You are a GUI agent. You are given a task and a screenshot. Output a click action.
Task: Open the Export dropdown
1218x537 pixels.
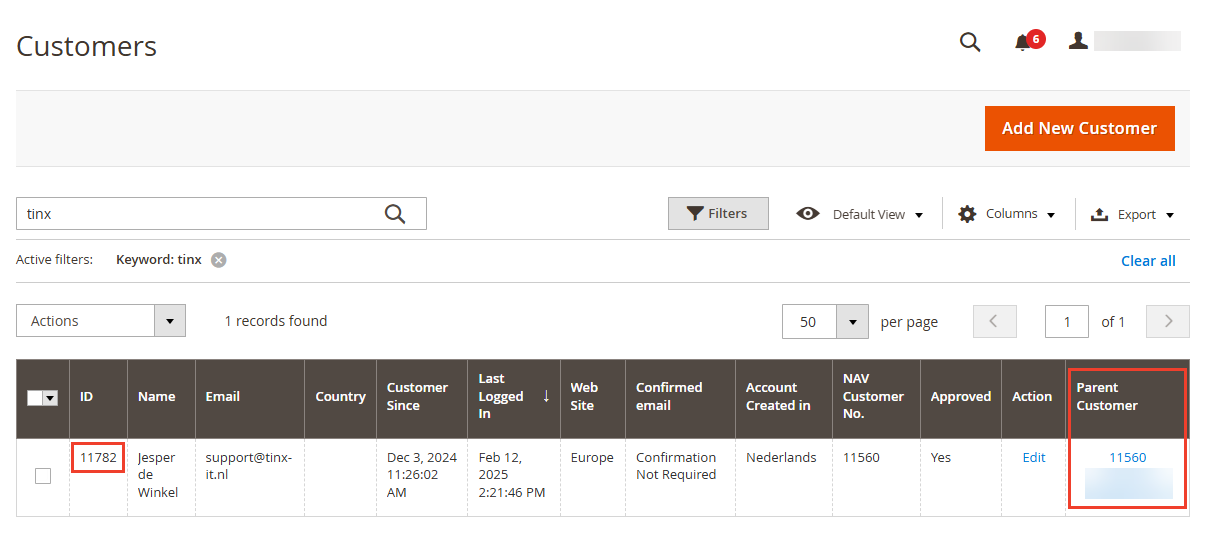coord(1132,214)
